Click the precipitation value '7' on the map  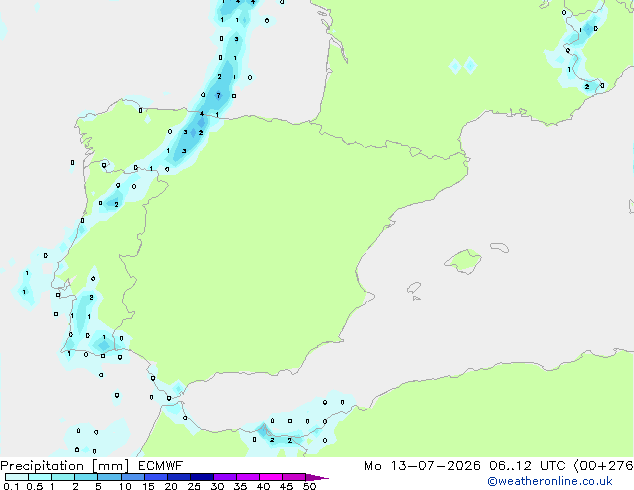218,95
